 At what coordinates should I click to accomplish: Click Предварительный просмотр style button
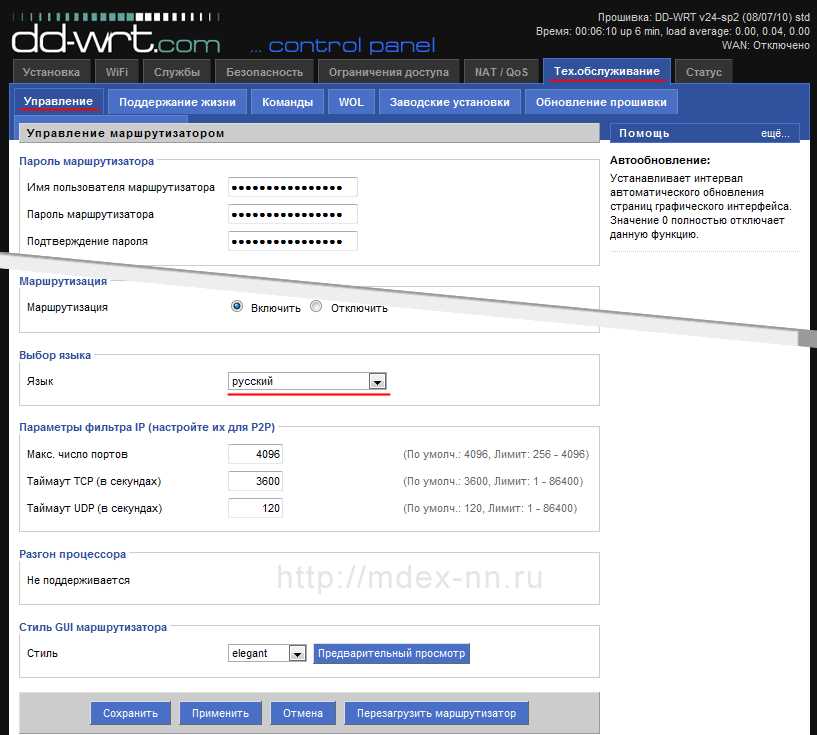391,653
